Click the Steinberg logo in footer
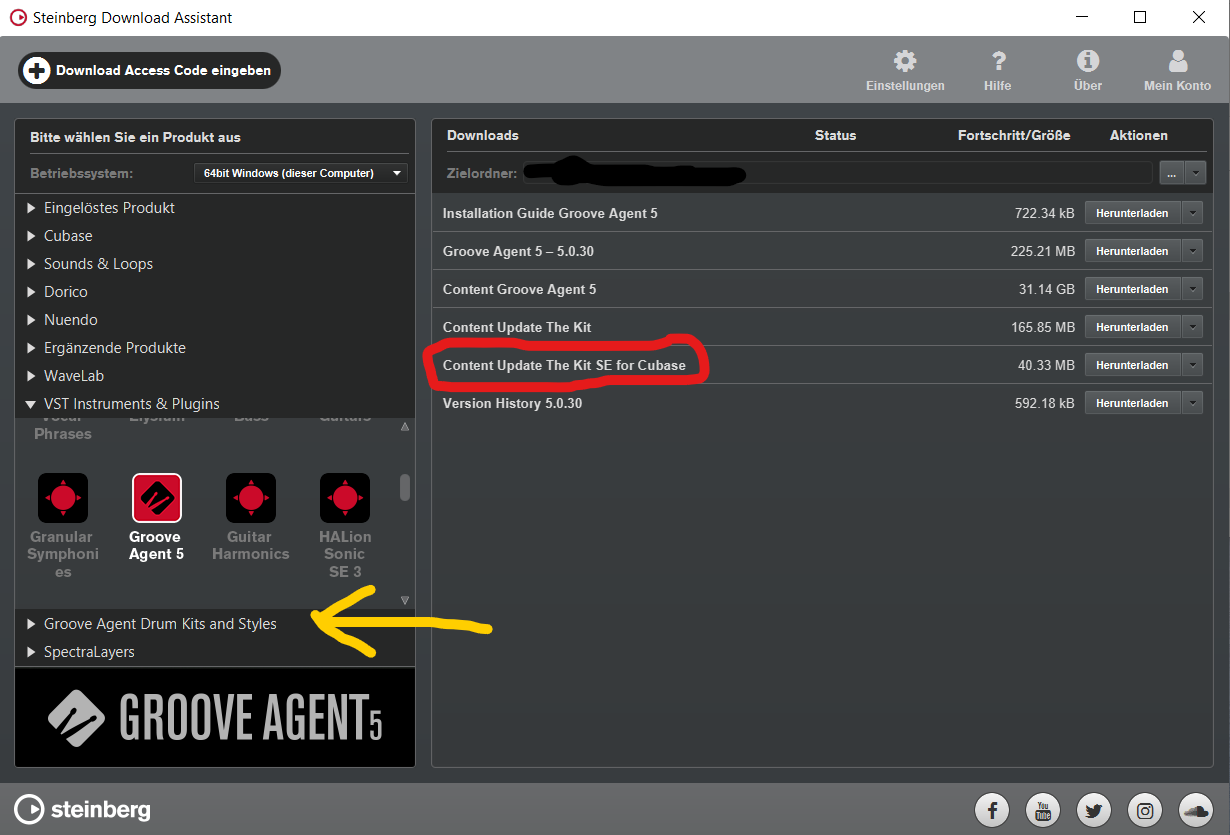The image size is (1230, 835). click(x=82, y=809)
